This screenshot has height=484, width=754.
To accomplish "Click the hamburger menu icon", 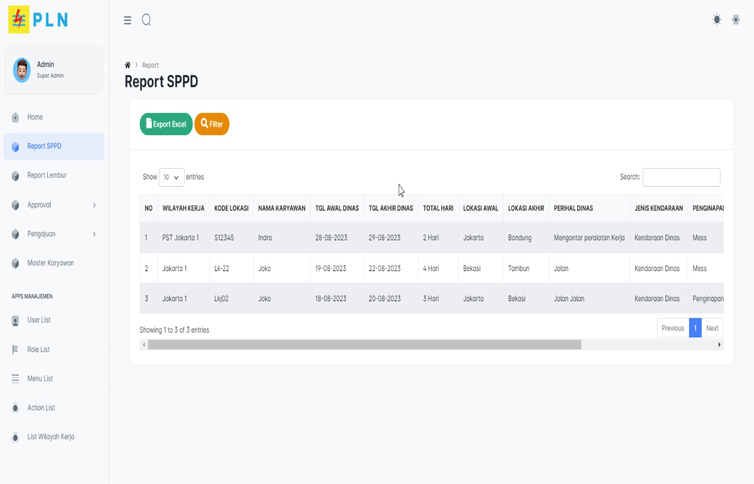I will pyautogui.click(x=127, y=20).
